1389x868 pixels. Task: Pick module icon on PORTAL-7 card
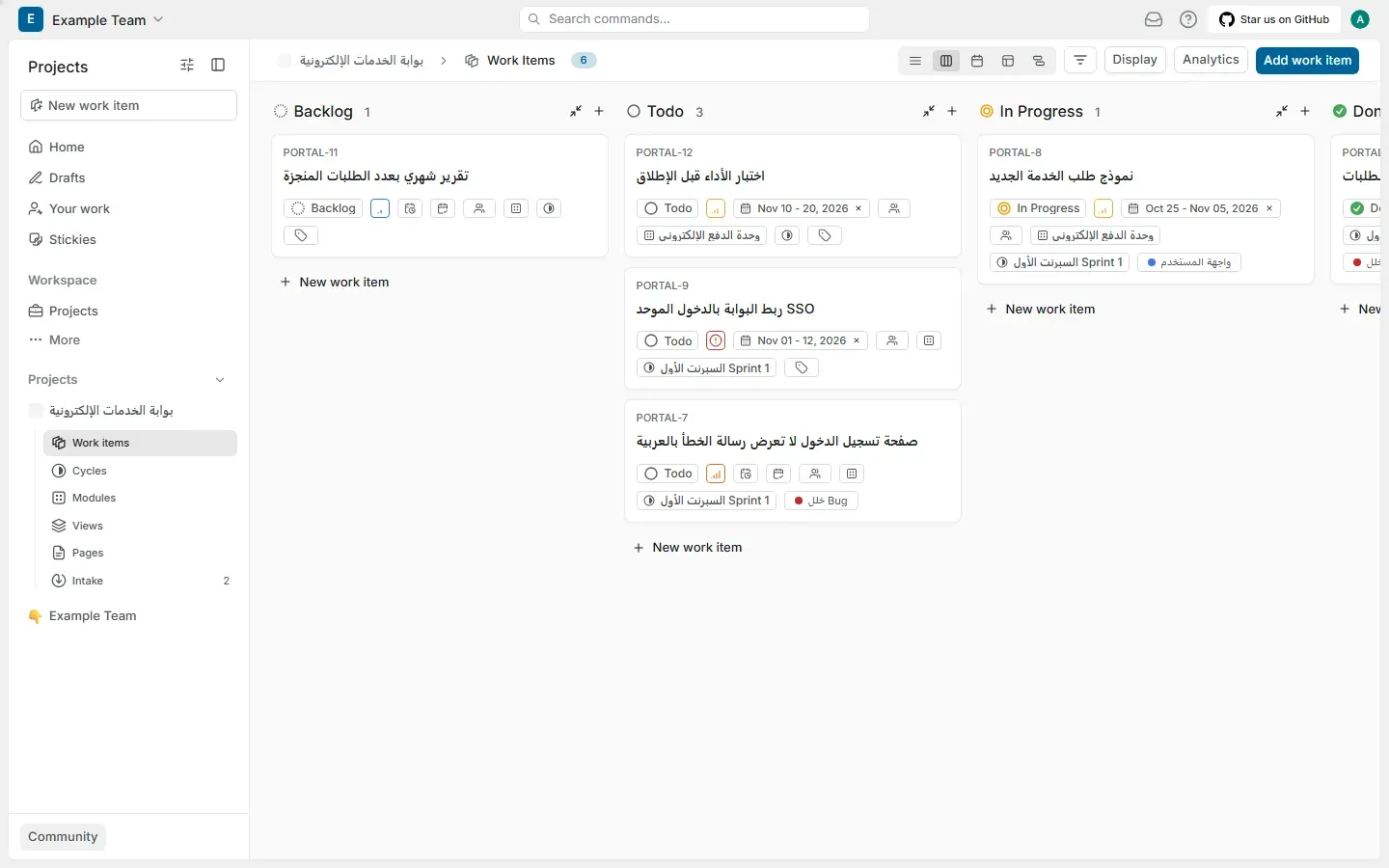852,474
